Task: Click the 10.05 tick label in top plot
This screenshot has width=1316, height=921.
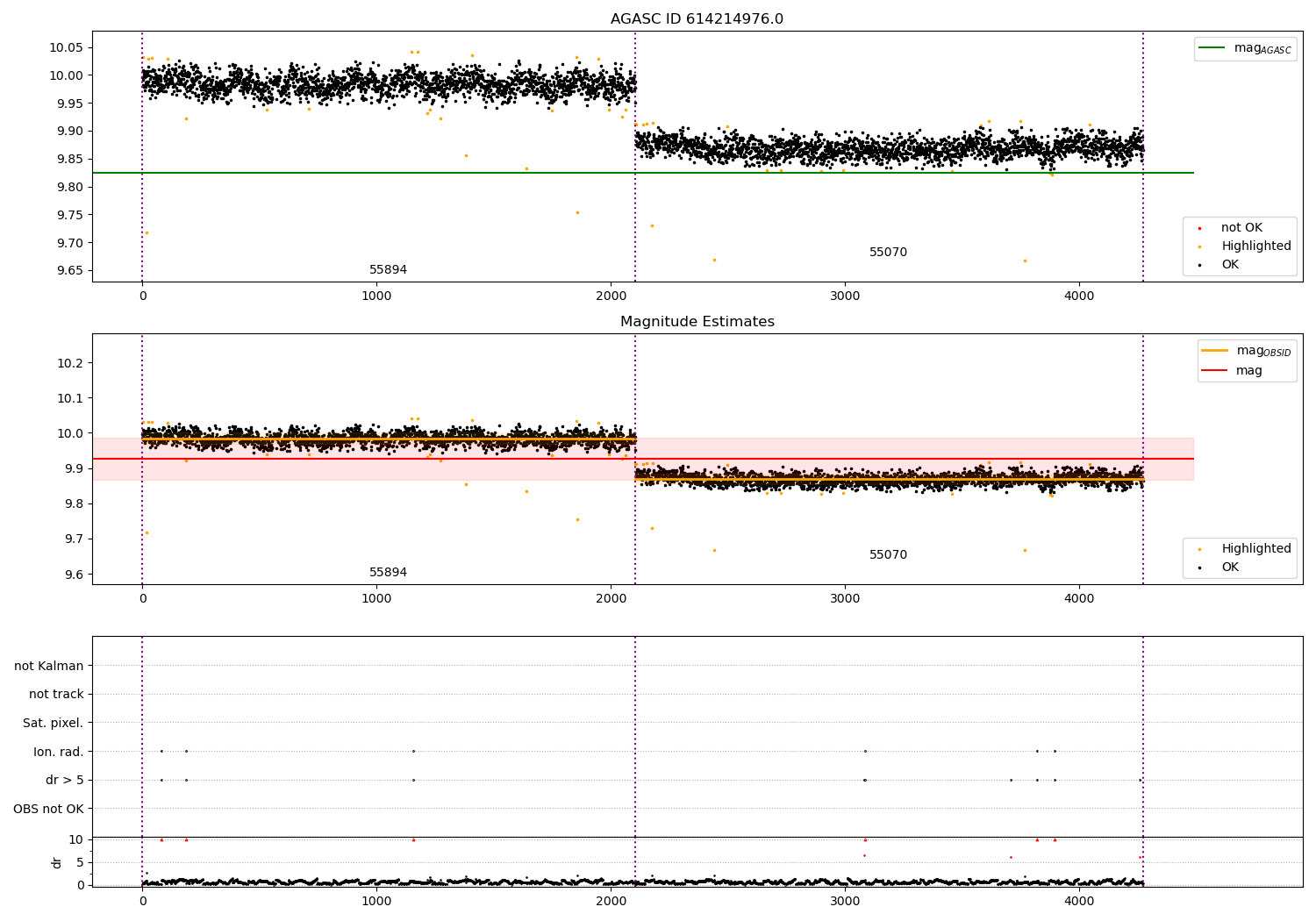Action: tap(66, 47)
